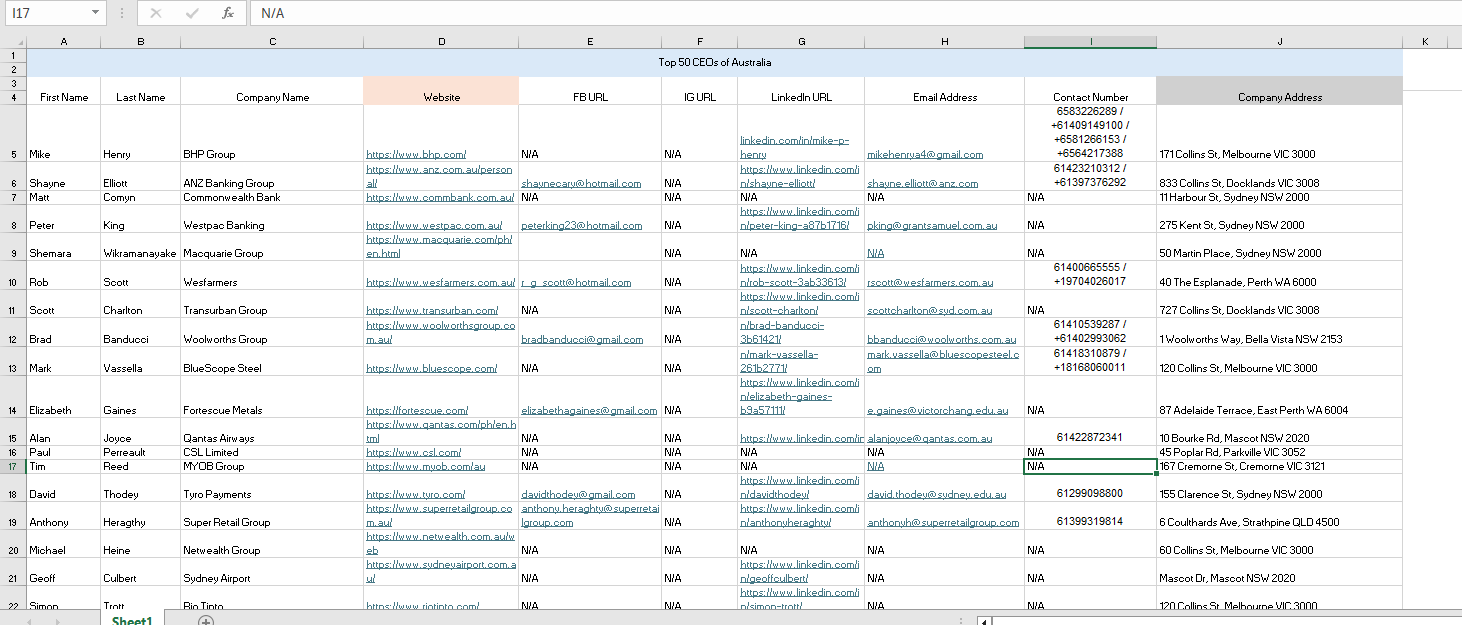This screenshot has width=1462, height=625.
Task: Click email anthonyh@superretailgroup.com
Action: (943, 523)
